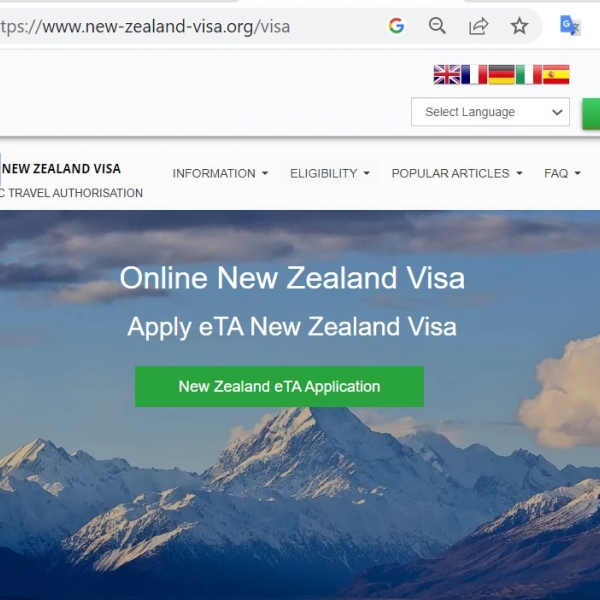
Task: Click the Online New Zealand Visa heading
Action: (292, 278)
